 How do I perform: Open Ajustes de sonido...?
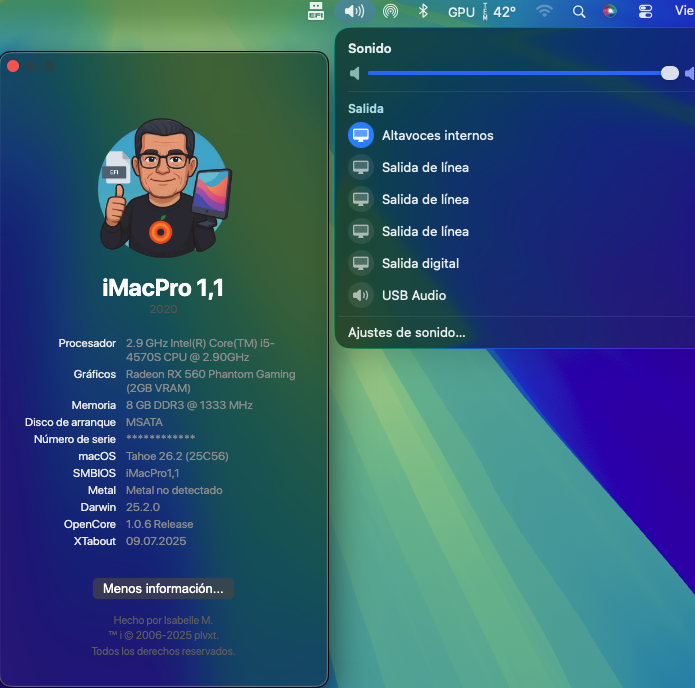(x=406, y=332)
